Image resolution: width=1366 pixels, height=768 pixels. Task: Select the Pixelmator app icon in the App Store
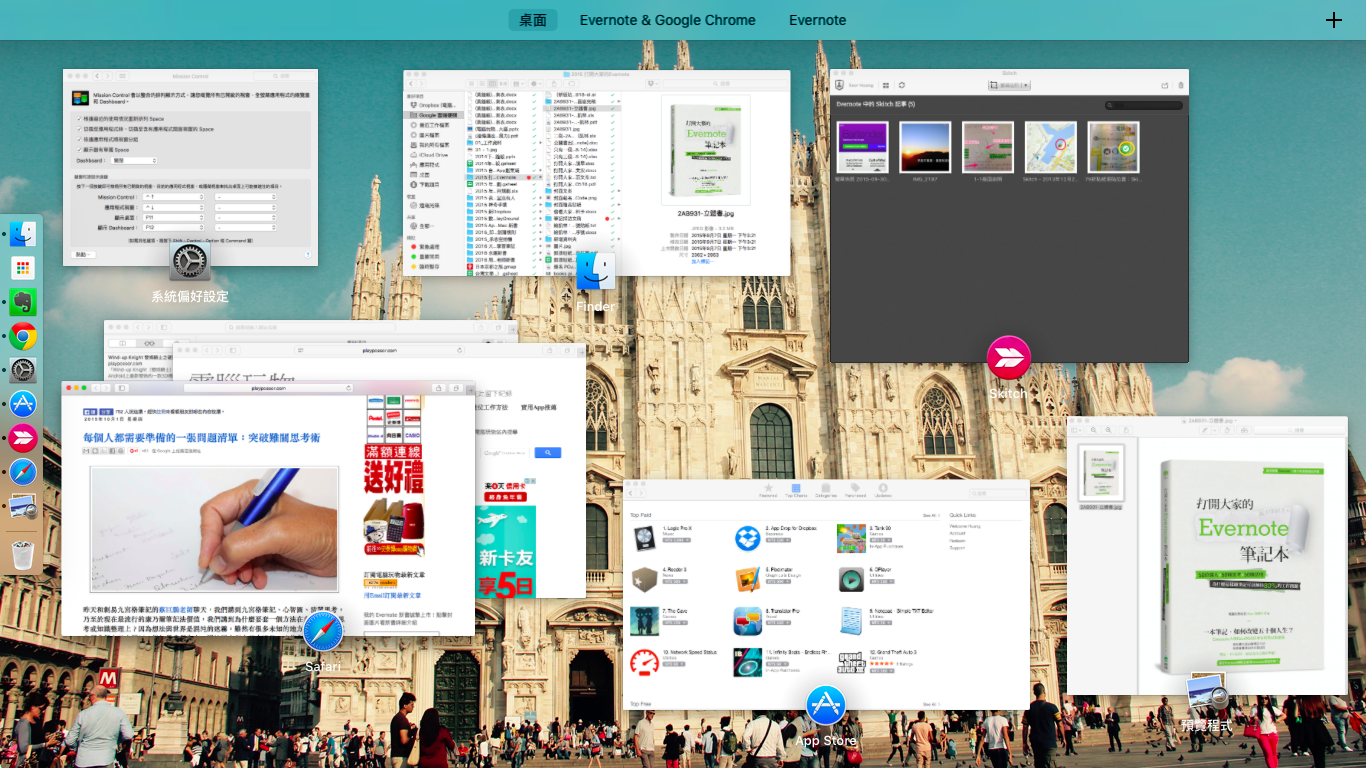pos(746,579)
